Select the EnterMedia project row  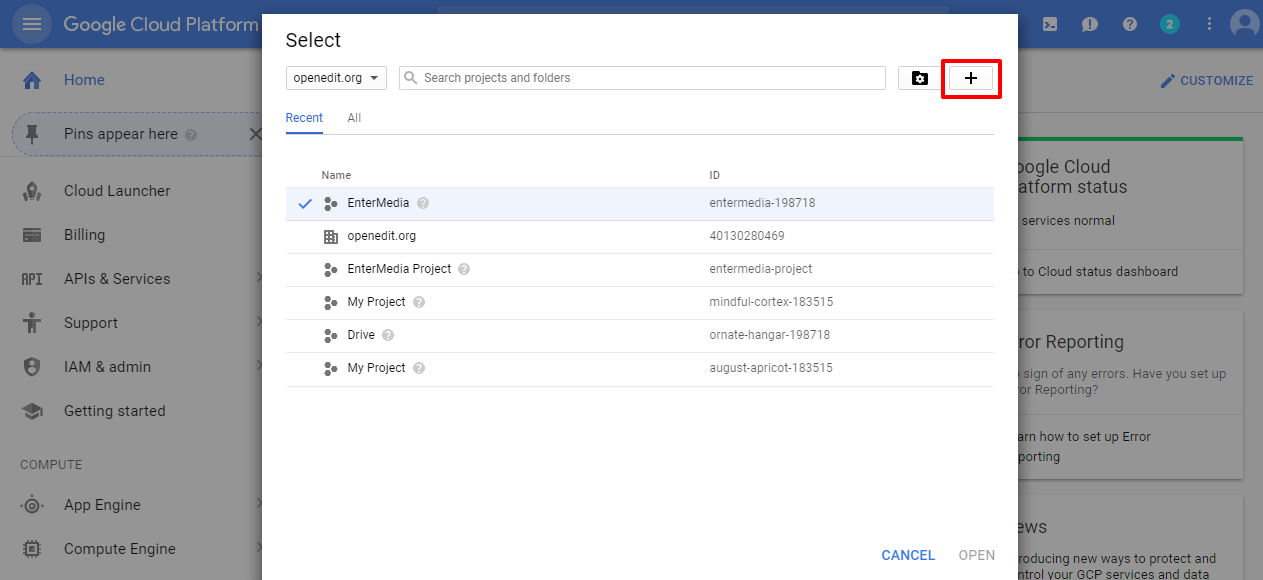(x=640, y=204)
